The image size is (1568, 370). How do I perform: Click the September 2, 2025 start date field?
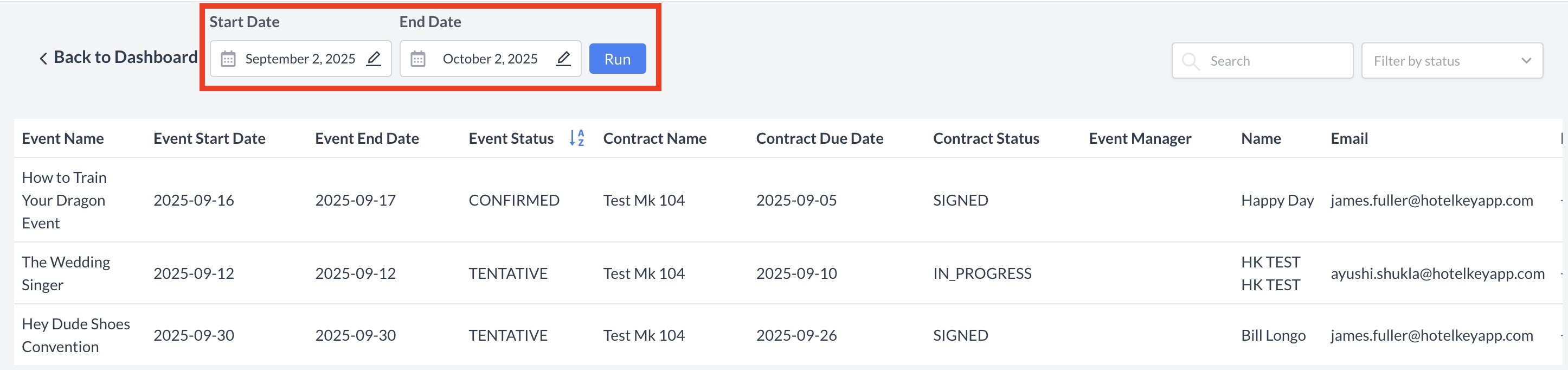(x=300, y=59)
